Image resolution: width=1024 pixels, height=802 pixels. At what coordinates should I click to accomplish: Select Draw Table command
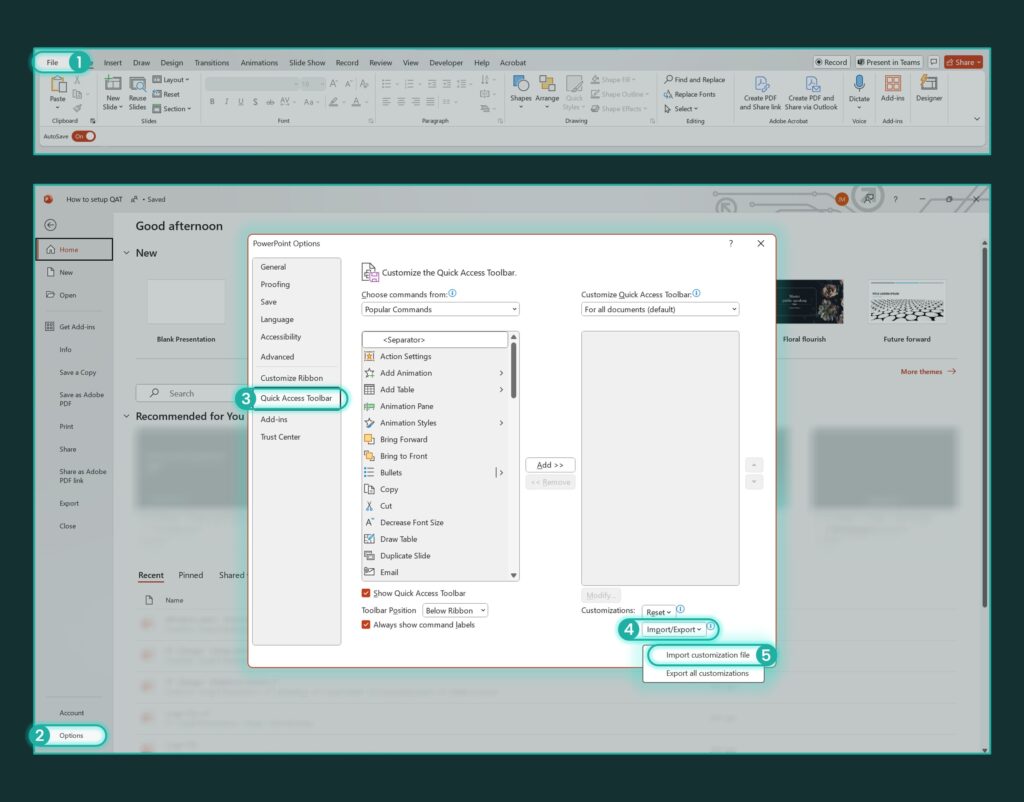point(434,539)
